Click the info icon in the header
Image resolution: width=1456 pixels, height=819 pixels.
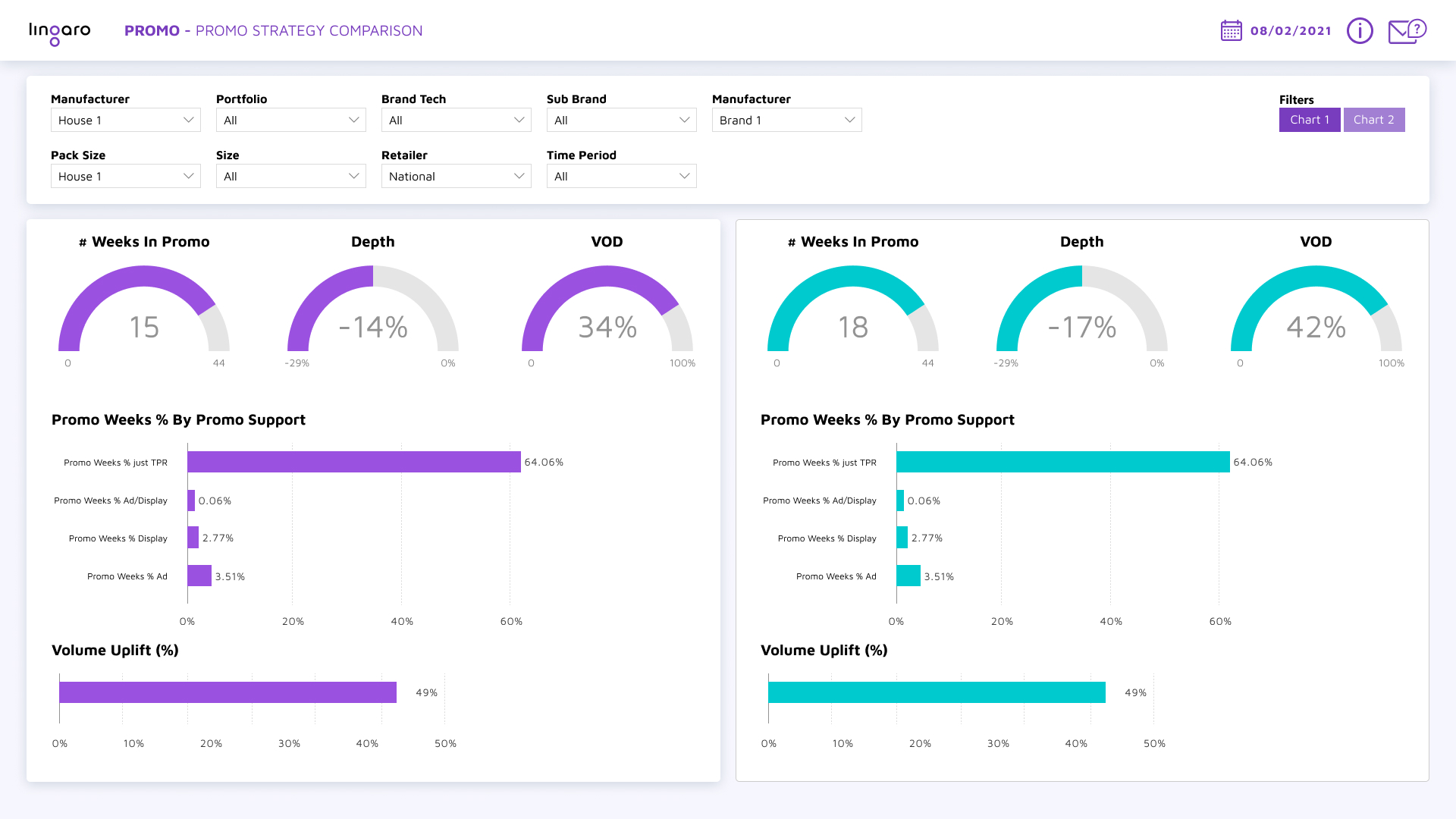point(1360,30)
